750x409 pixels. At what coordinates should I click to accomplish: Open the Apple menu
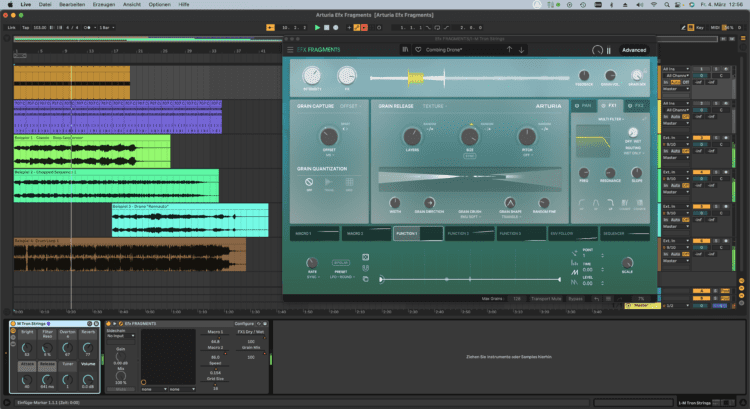pyautogui.click(x=10, y=4)
